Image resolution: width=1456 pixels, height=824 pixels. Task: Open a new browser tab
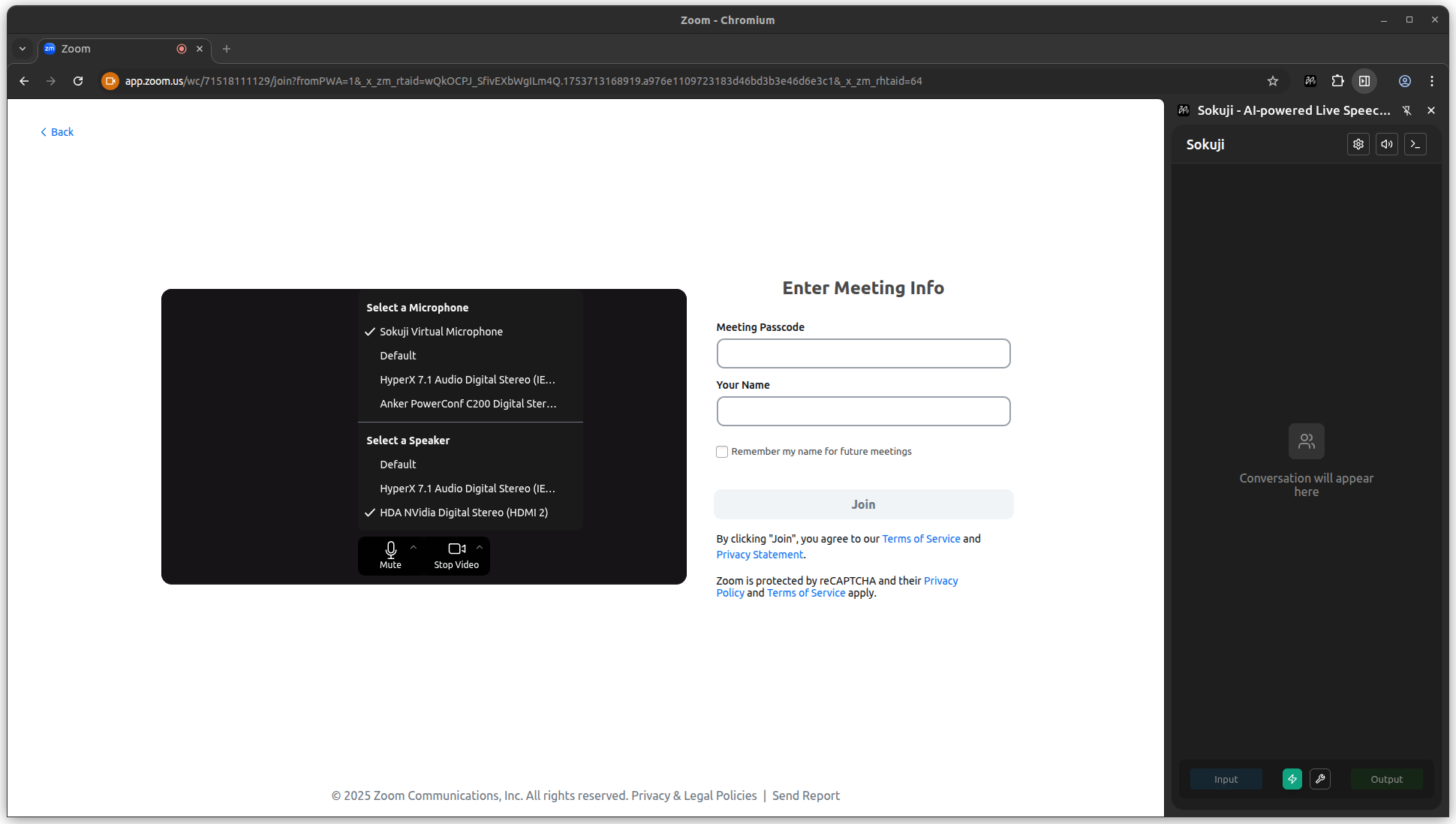[227, 49]
